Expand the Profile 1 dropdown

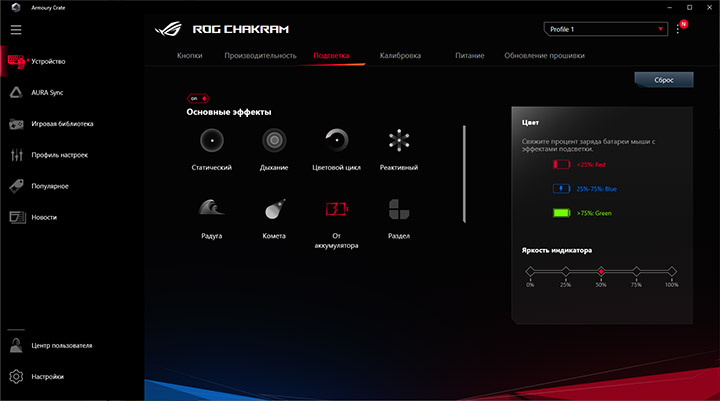[x=606, y=29]
